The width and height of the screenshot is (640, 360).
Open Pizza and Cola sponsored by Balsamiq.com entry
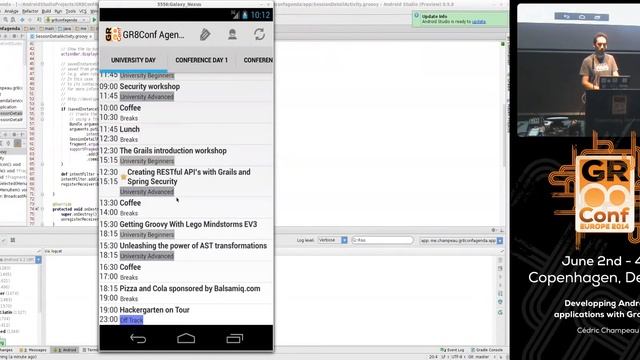point(186,293)
